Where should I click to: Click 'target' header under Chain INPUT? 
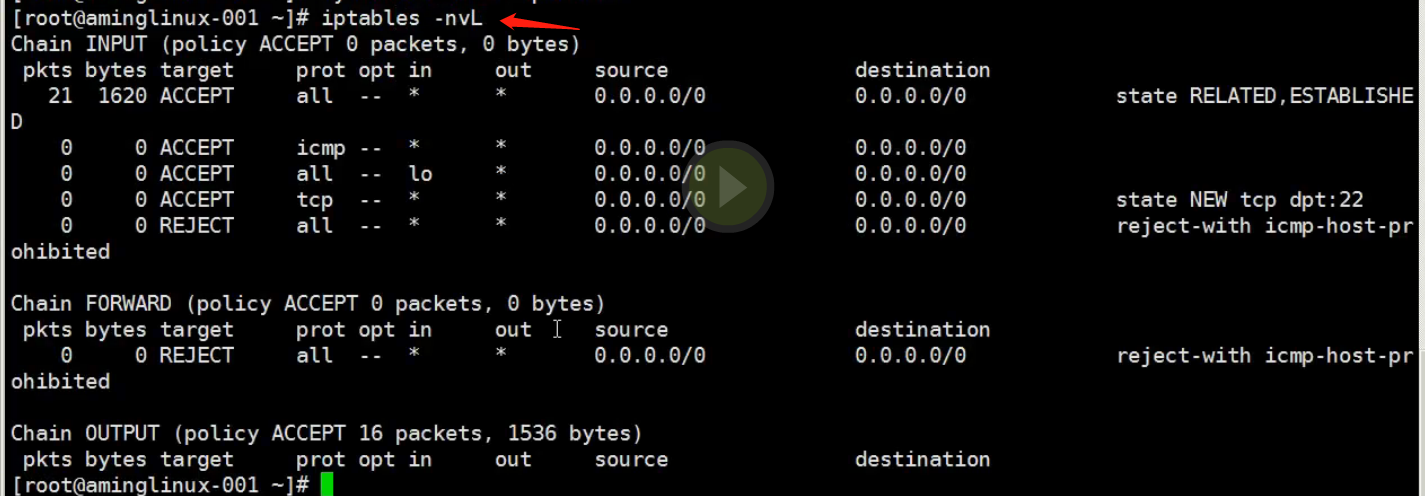196,70
